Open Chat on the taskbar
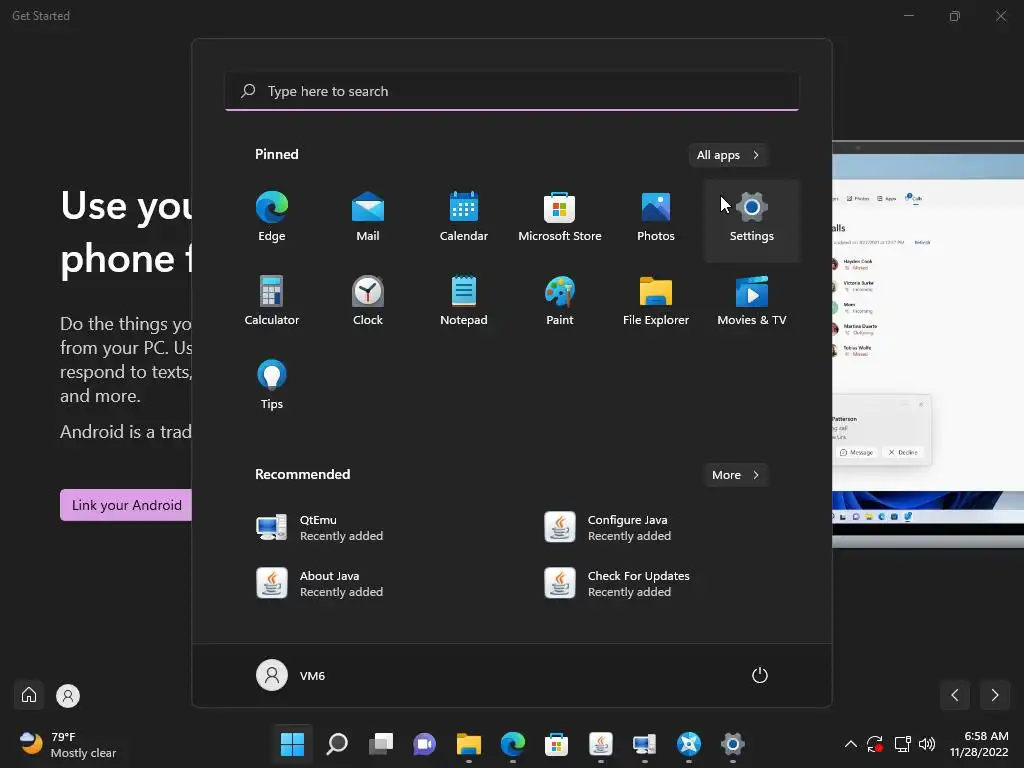This screenshot has height=768, width=1024. (x=424, y=744)
